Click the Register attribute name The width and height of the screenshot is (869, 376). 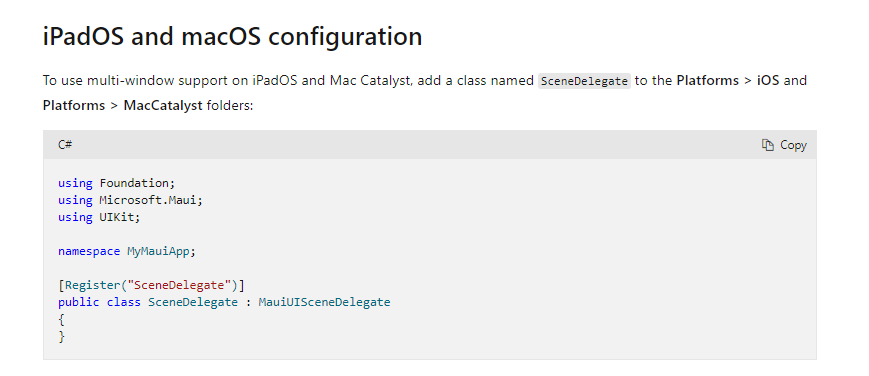(x=93, y=285)
